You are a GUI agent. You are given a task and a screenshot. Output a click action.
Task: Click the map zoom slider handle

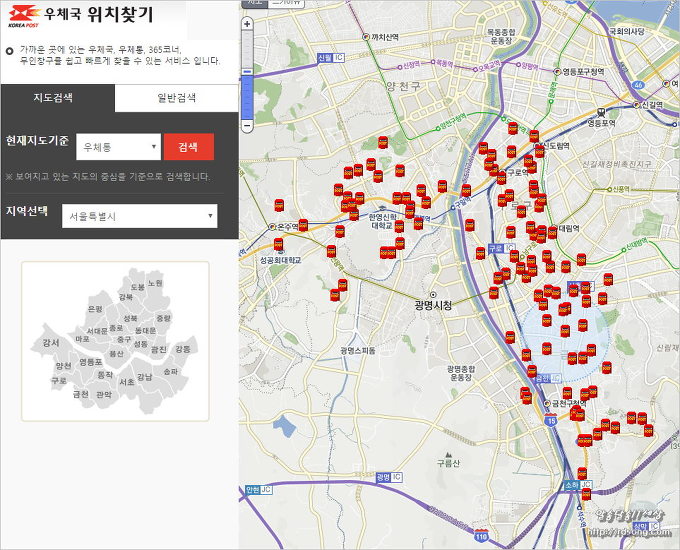[247, 72]
